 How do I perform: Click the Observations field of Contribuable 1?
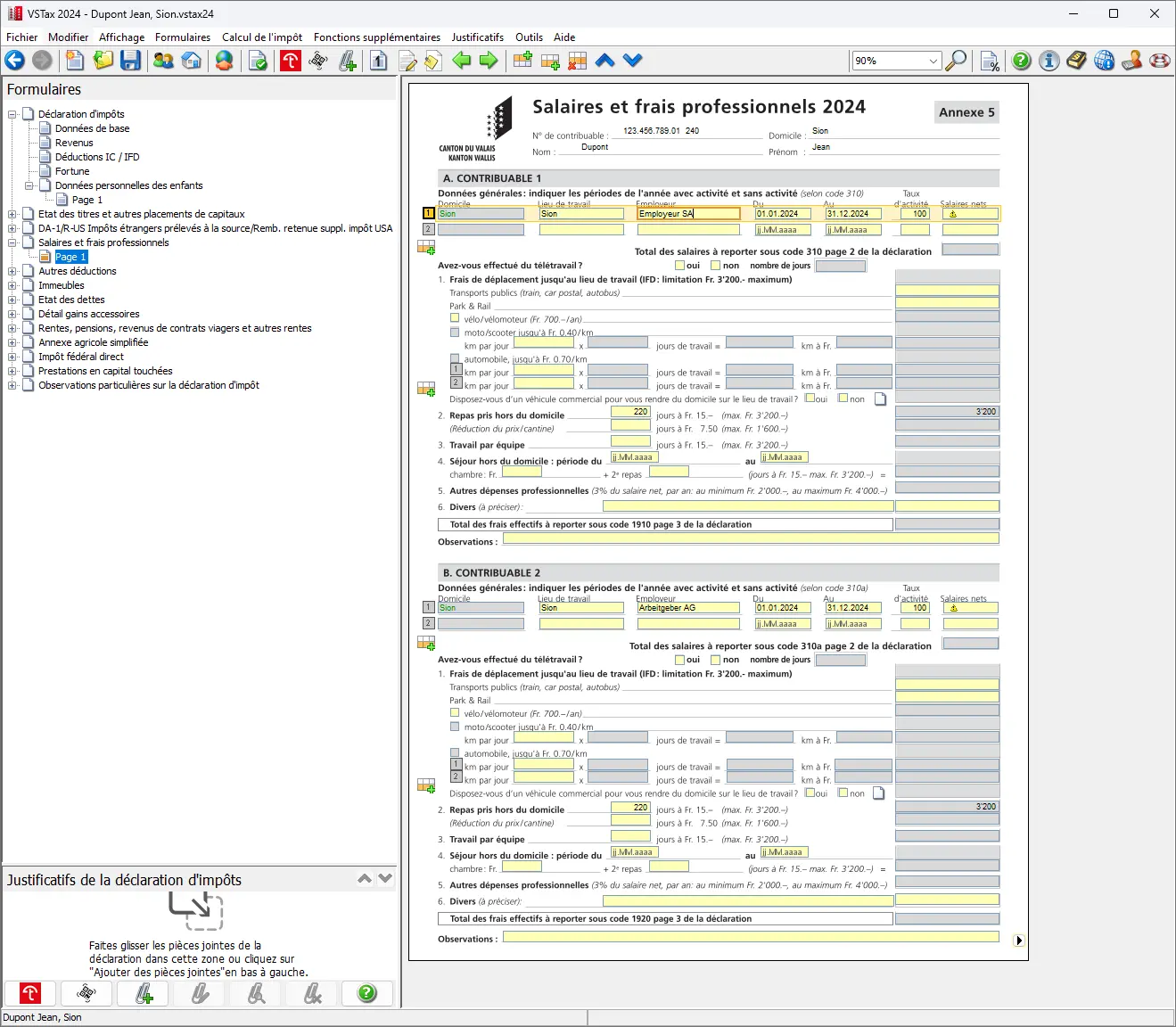click(x=750, y=538)
